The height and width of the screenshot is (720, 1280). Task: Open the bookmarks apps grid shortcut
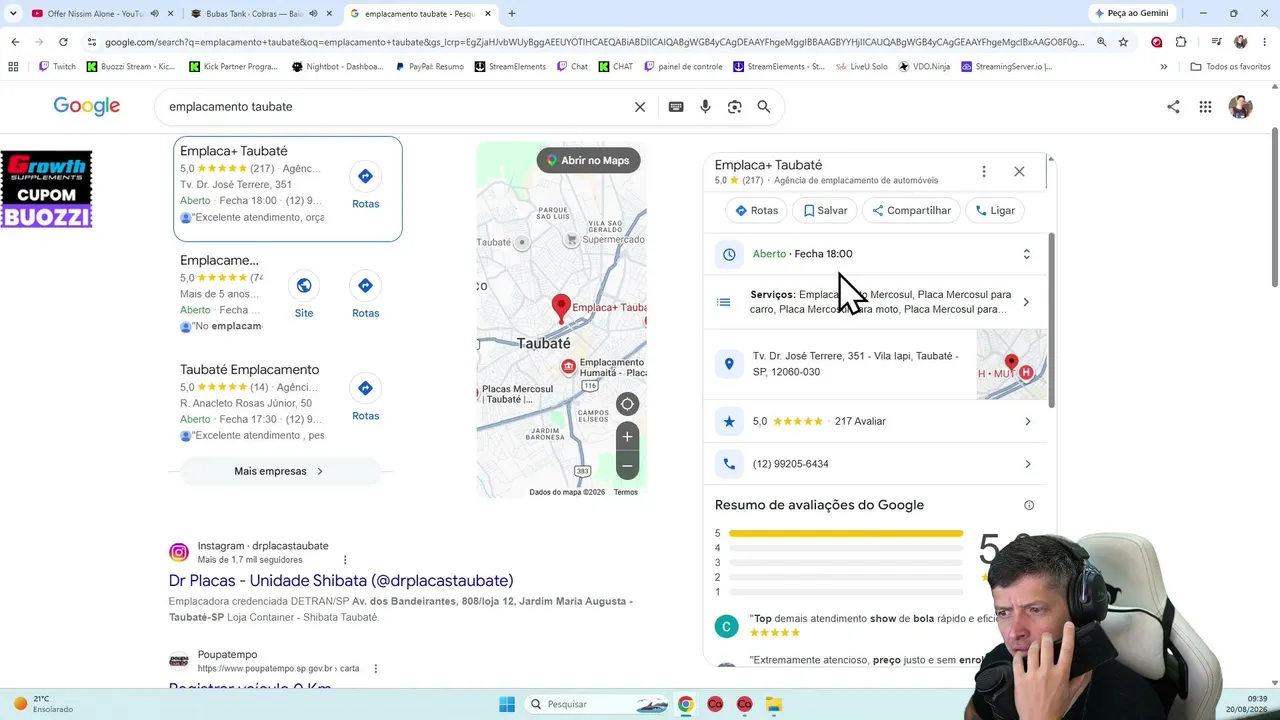[x=13, y=67]
